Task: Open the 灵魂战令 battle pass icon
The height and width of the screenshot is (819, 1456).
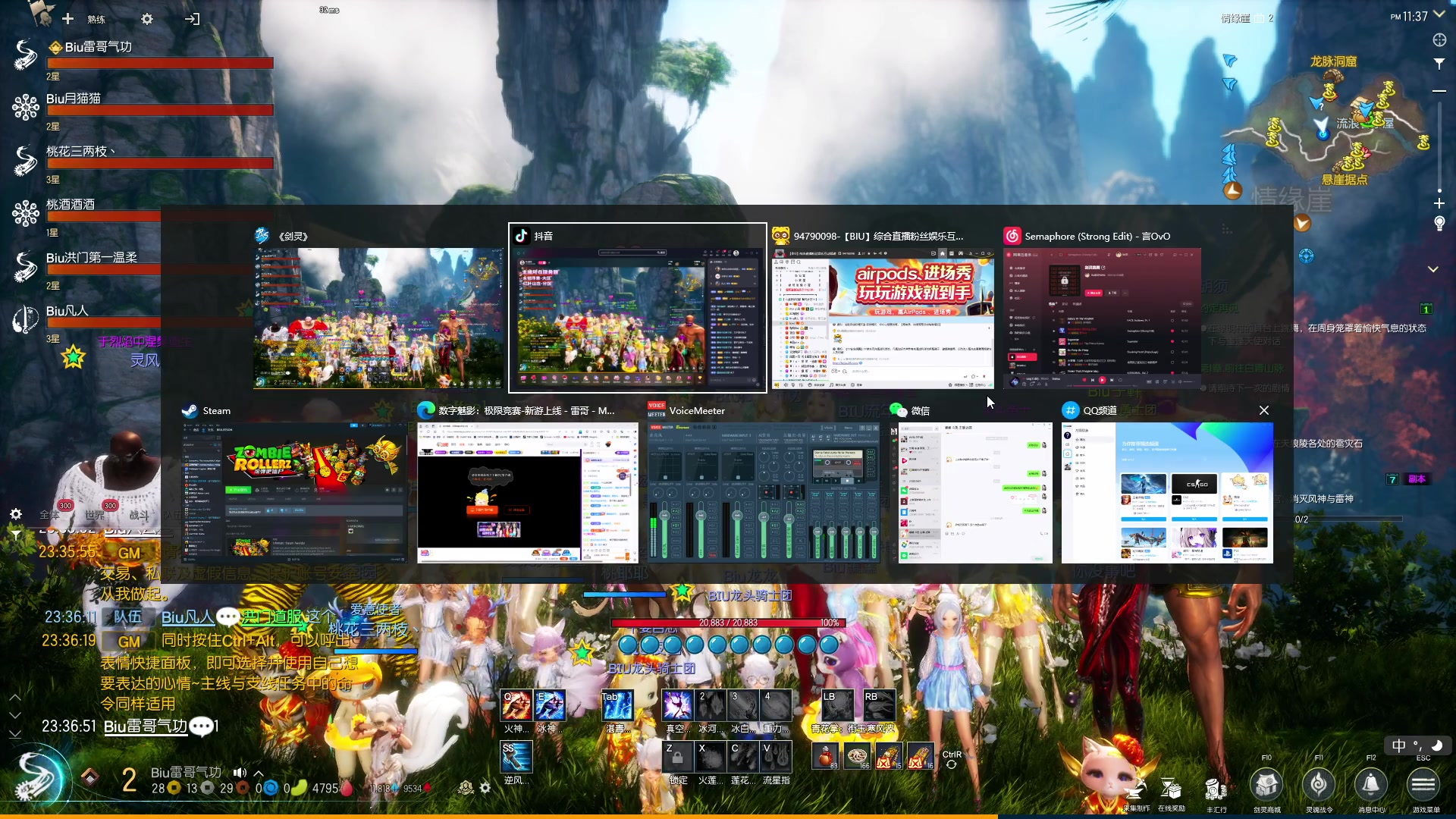Action: tap(1319, 786)
